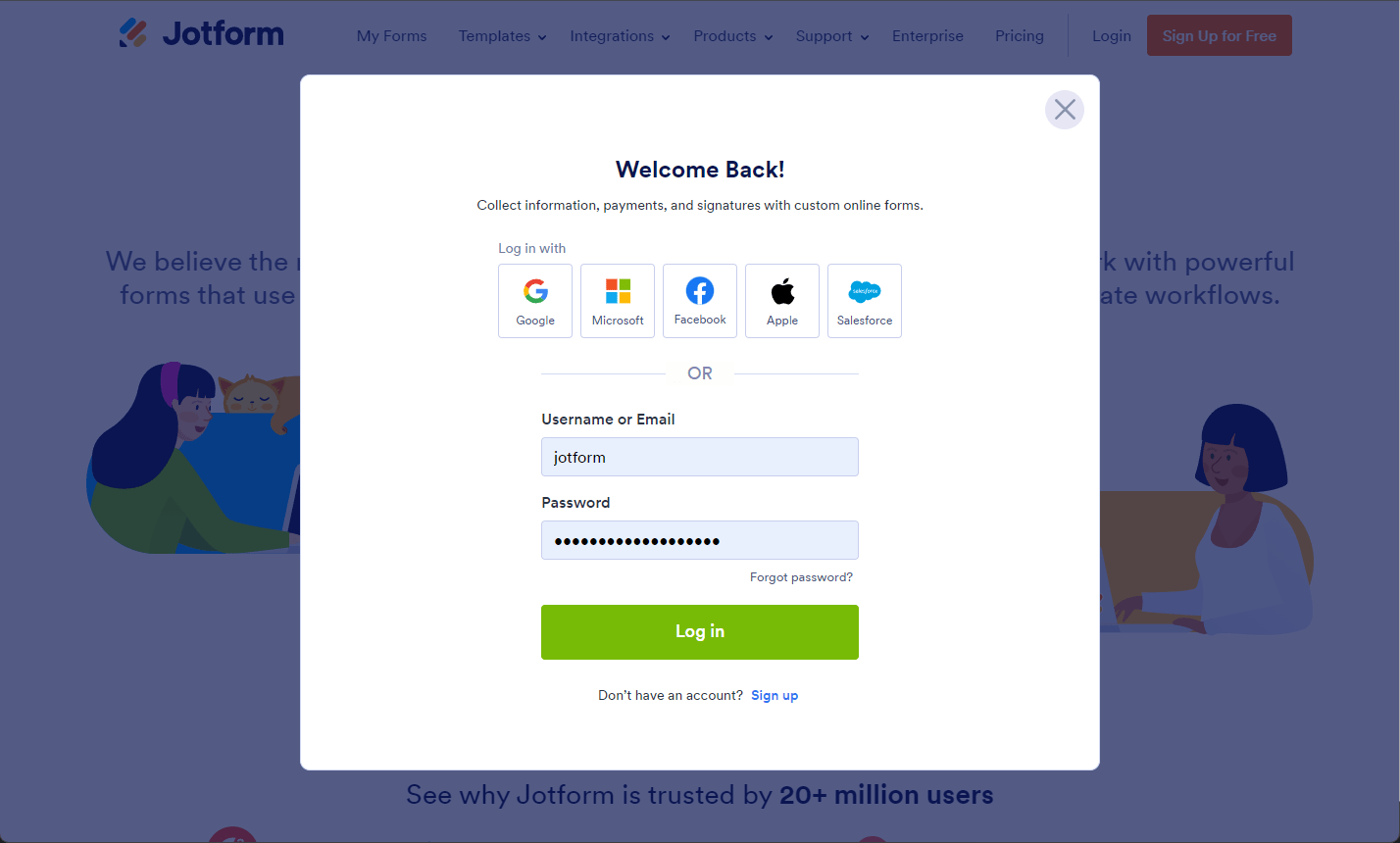The height and width of the screenshot is (843, 1400).
Task: Click into the Password field
Action: coord(700,540)
